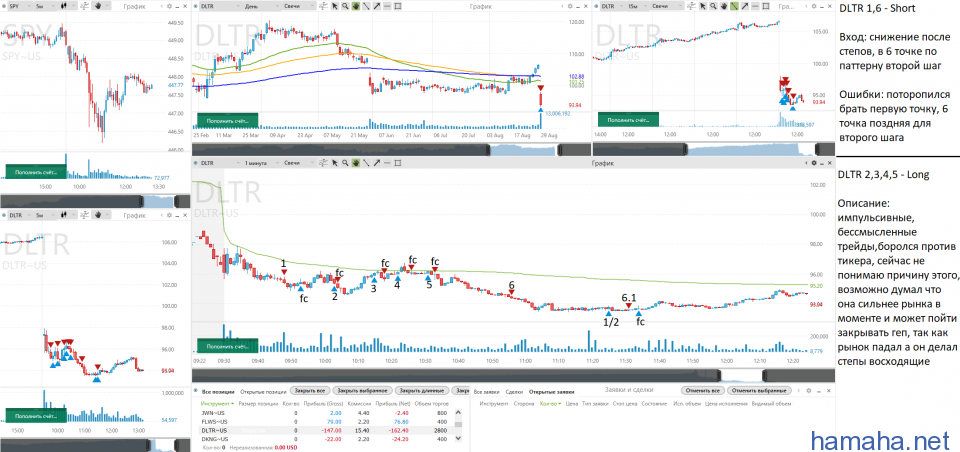Select trend line tool in DLTR 15m chart
This screenshot has width=960, height=452.
(735, 6)
